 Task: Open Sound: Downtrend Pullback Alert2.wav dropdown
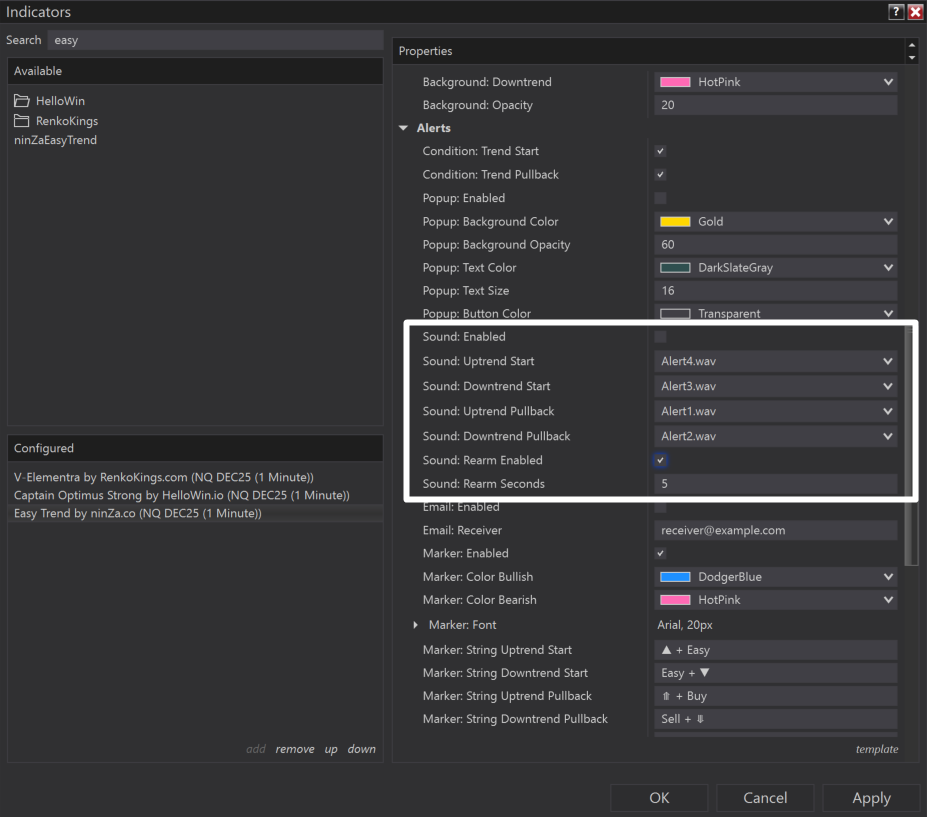(x=776, y=436)
